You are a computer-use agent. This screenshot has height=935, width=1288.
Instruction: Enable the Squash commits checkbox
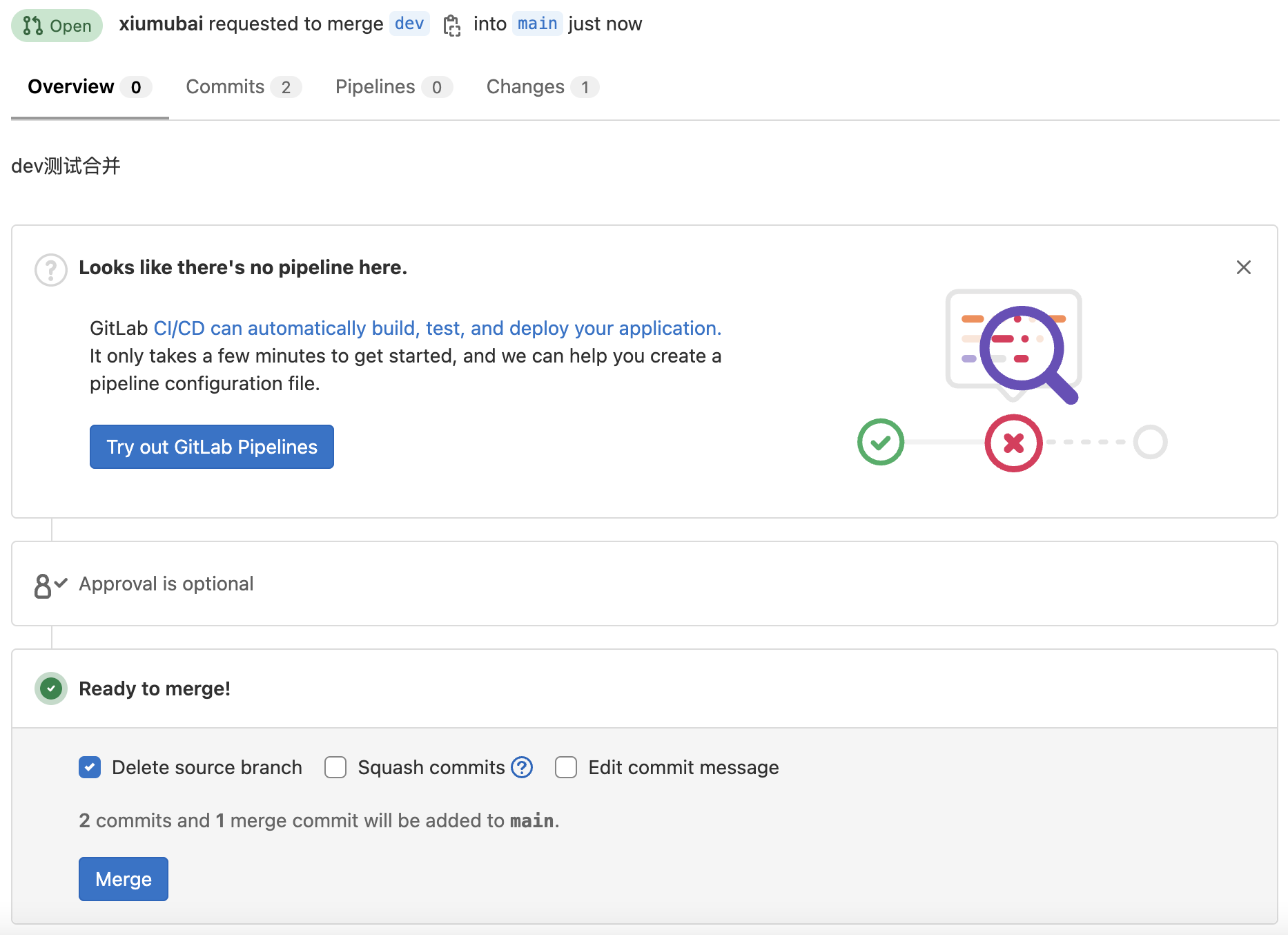click(x=335, y=767)
